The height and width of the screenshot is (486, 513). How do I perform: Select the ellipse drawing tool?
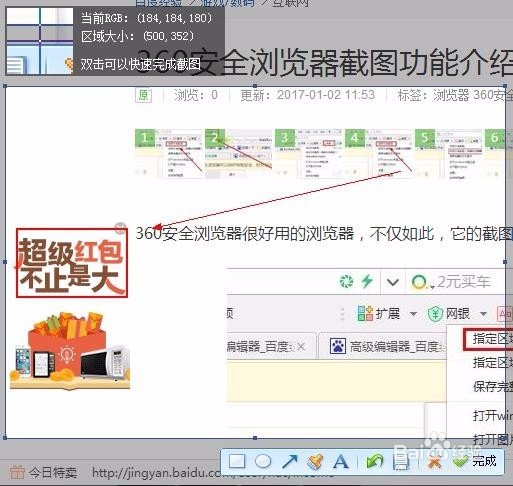pos(263,461)
